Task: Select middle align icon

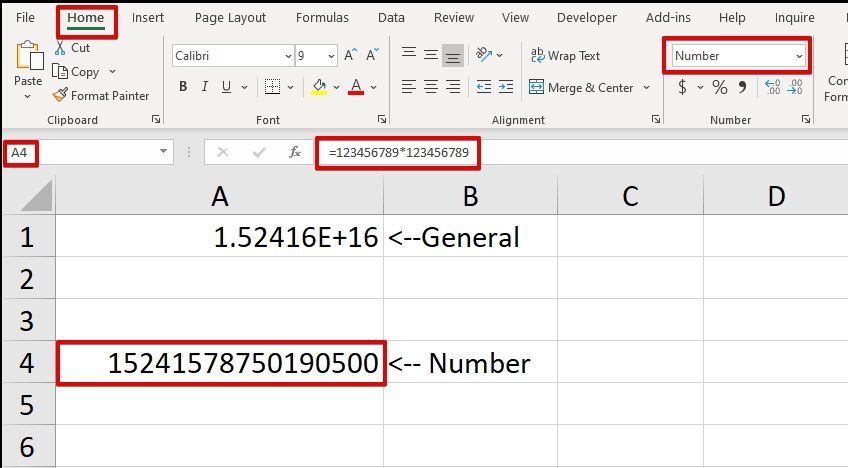Action: [431, 55]
